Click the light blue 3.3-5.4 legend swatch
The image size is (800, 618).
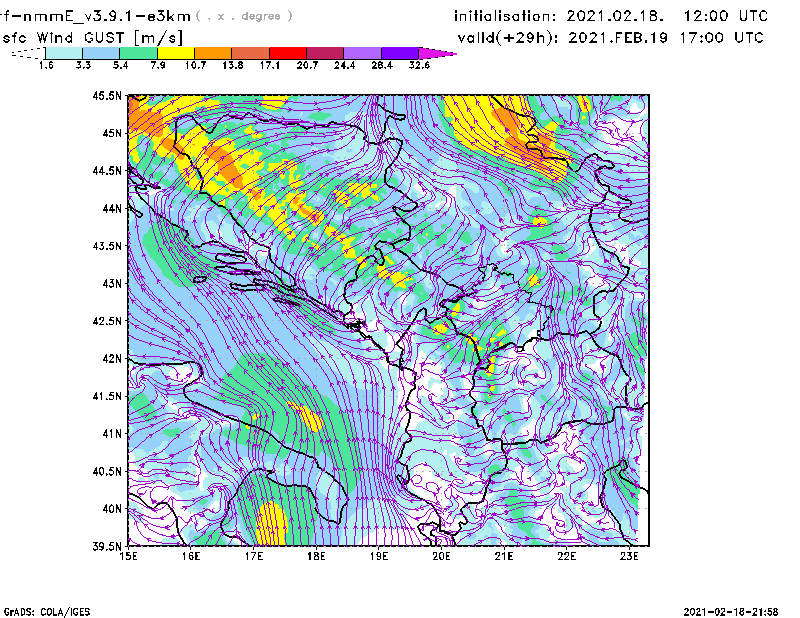[101, 53]
